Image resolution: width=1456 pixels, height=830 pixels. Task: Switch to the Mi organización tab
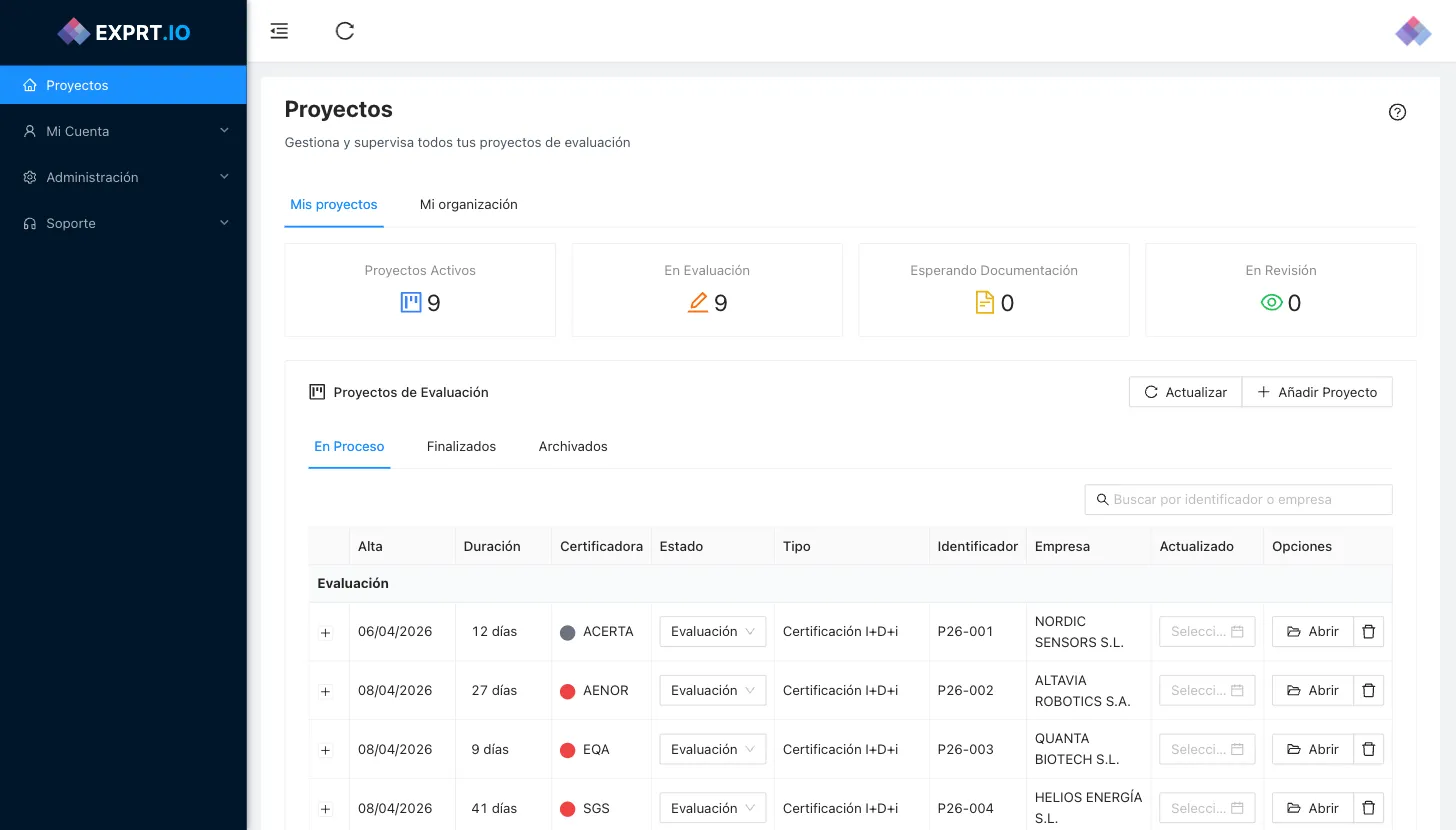[x=469, y=204]
